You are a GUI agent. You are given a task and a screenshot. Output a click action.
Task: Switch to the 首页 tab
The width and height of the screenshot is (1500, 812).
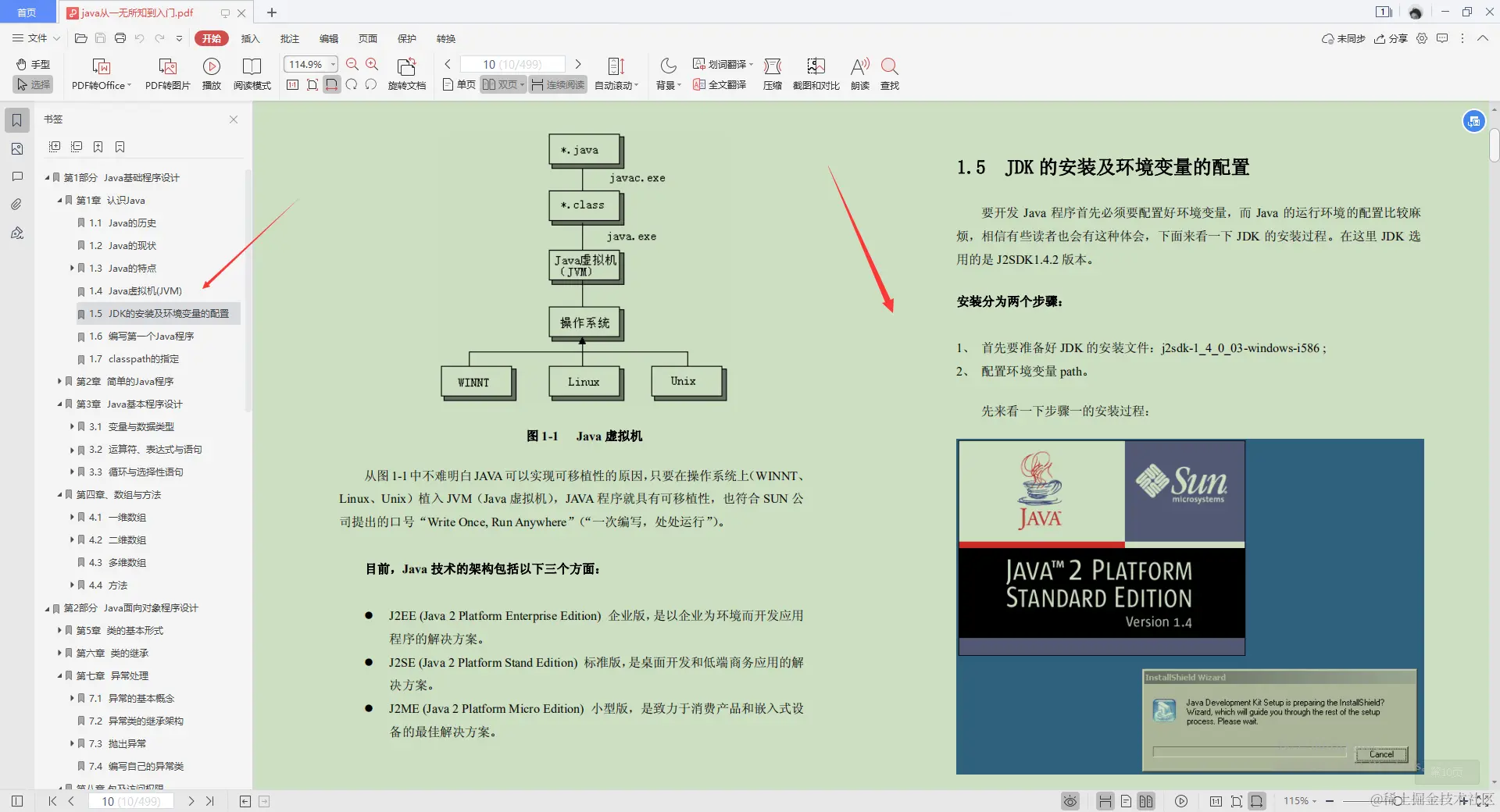[27, 12]
